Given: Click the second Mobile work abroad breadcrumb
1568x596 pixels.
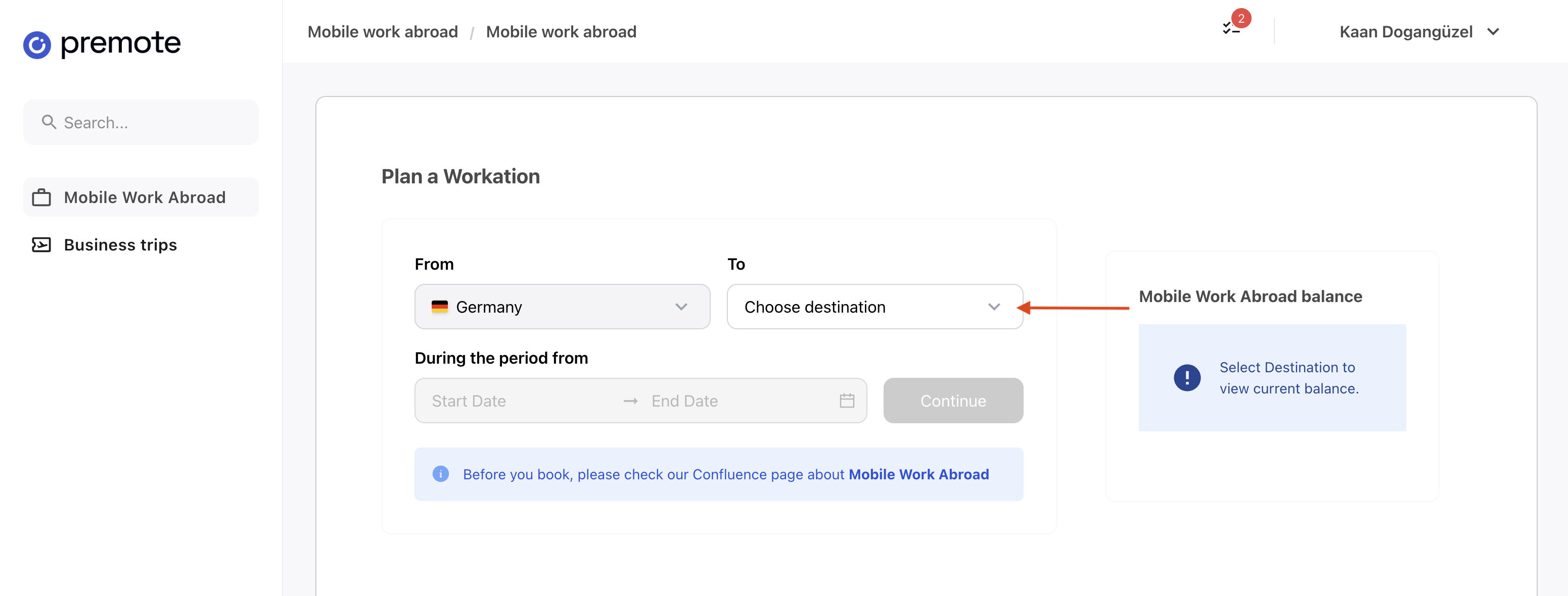Looking at the screenshot, I should (561, 32).
